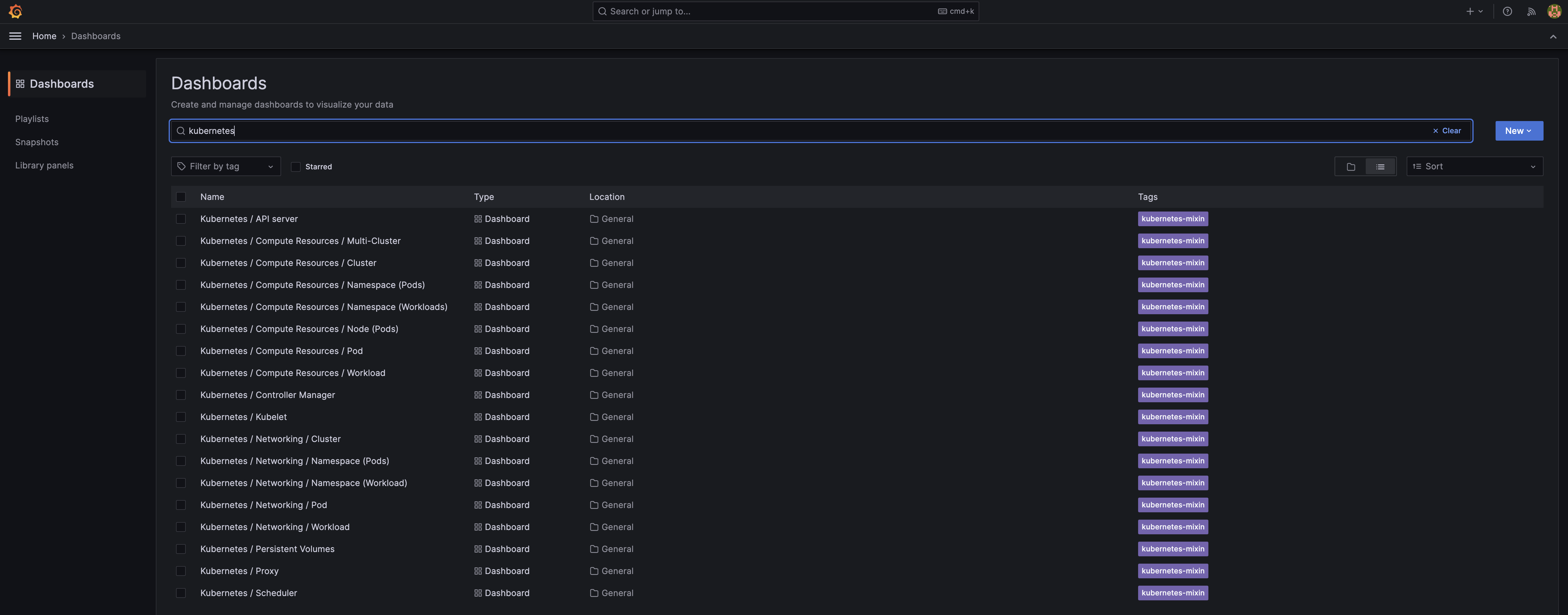
Task: Tick the Kubernetes / Proxy row checkbox
Action: pyautogui.click(x=181, y=571)
